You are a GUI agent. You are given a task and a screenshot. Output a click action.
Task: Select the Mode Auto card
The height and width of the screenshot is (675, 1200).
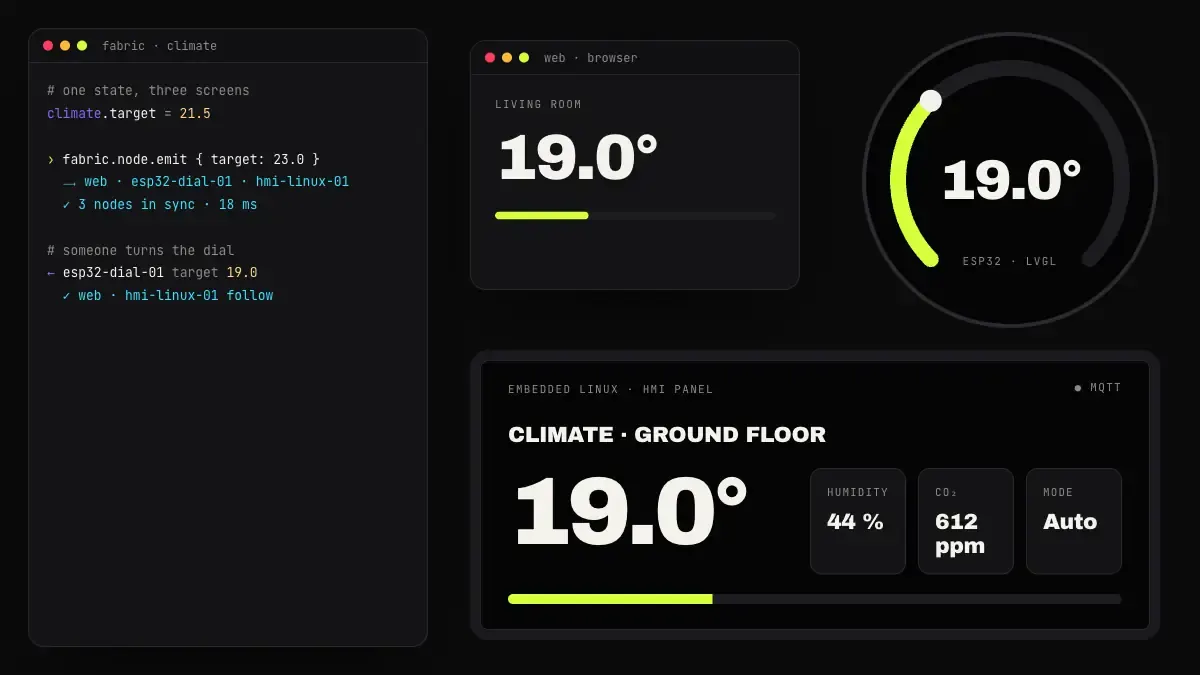1074,521
